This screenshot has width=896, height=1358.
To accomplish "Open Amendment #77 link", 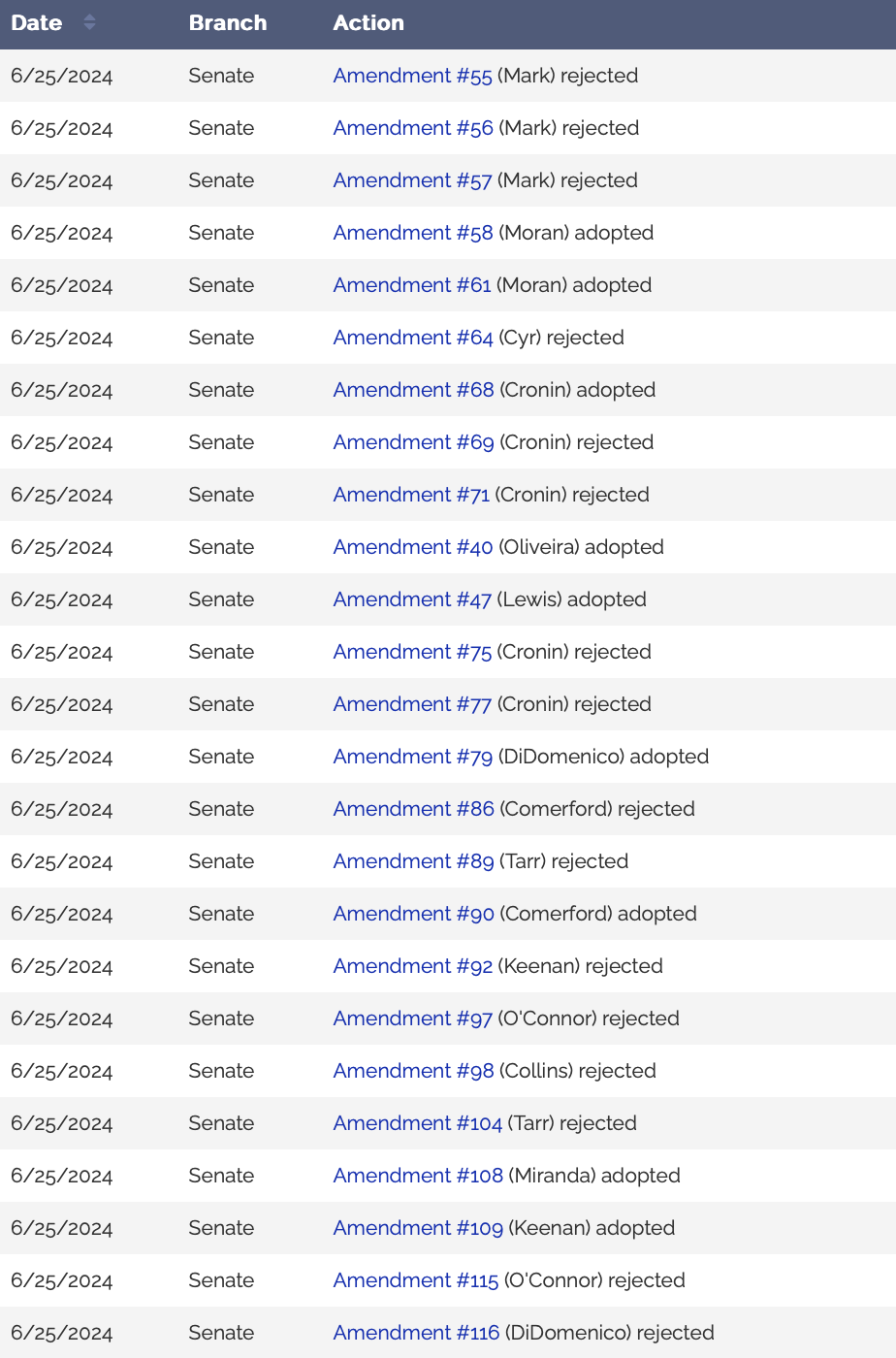I will click(x=411, y=704).
